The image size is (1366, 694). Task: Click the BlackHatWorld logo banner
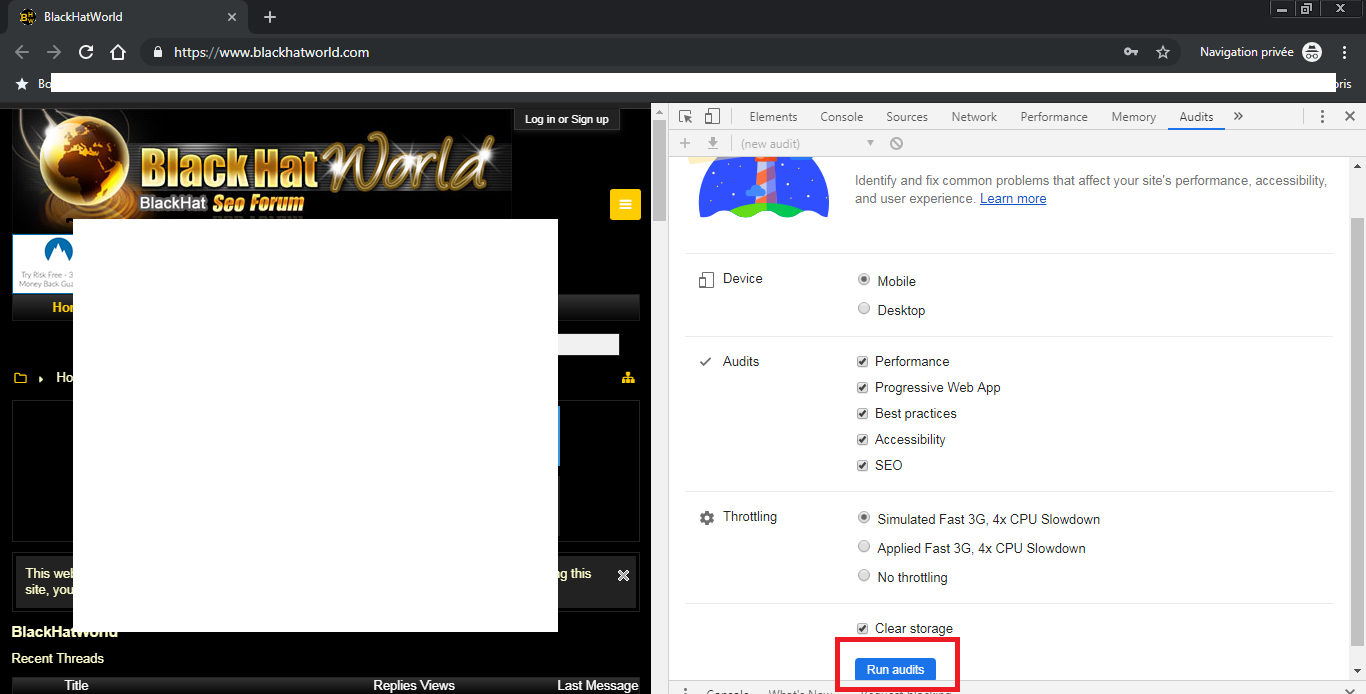(x=262, y=164)
